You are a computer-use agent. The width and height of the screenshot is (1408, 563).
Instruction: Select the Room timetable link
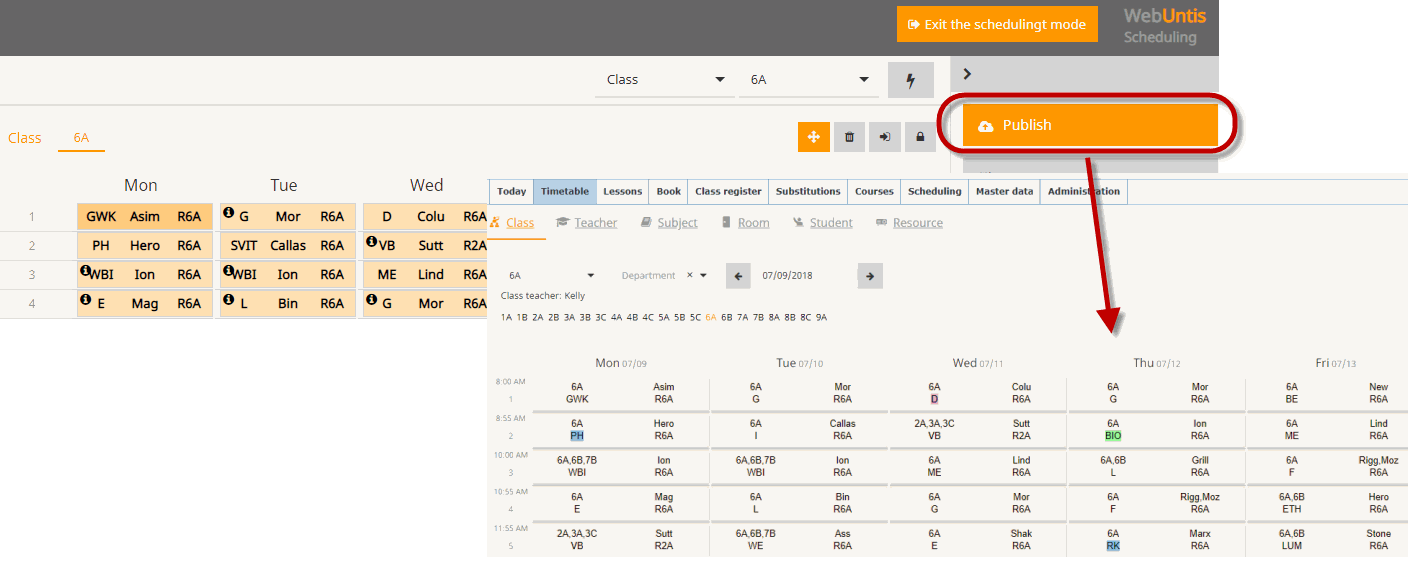pos(754,223)
